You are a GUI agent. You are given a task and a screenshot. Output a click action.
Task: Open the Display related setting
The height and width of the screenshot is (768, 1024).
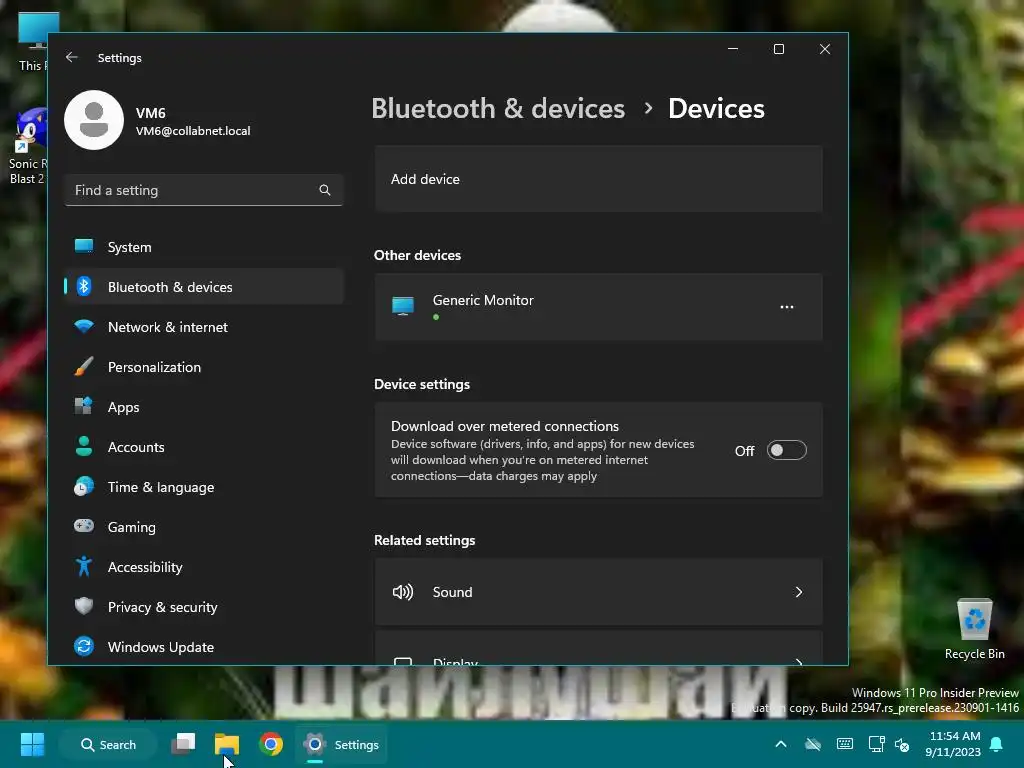598,648
